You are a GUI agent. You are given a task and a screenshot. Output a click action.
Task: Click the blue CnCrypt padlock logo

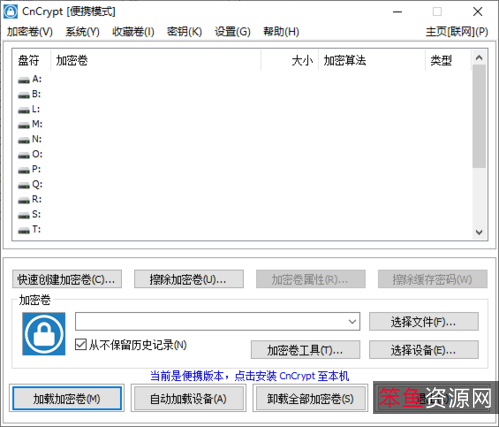(44, 334)
